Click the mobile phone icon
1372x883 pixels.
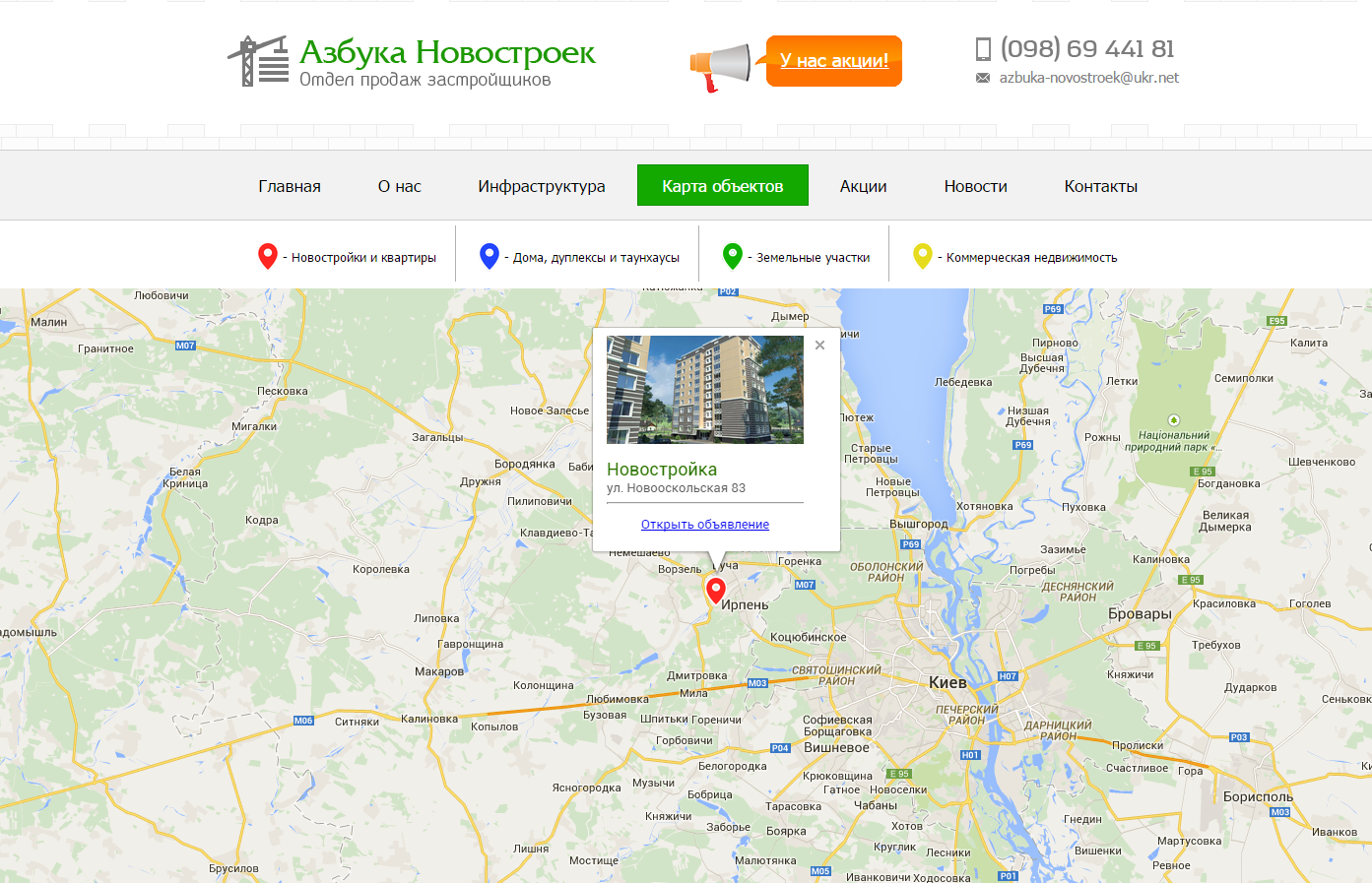pyautogui.click(x=983, y=49)
